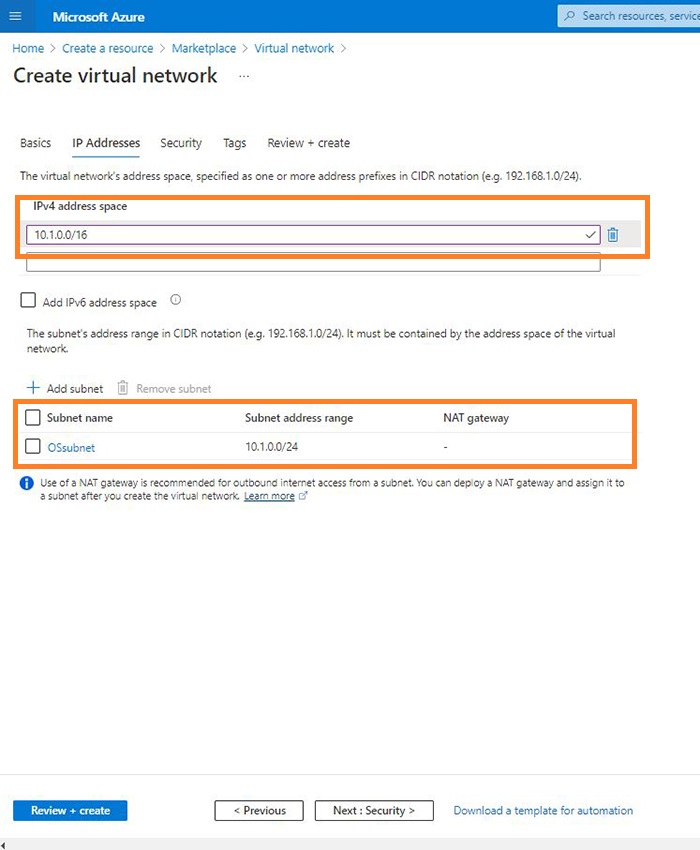This screenshot has height=850, width=700.
Task: Open the Security tab
Action: point(181,143)
